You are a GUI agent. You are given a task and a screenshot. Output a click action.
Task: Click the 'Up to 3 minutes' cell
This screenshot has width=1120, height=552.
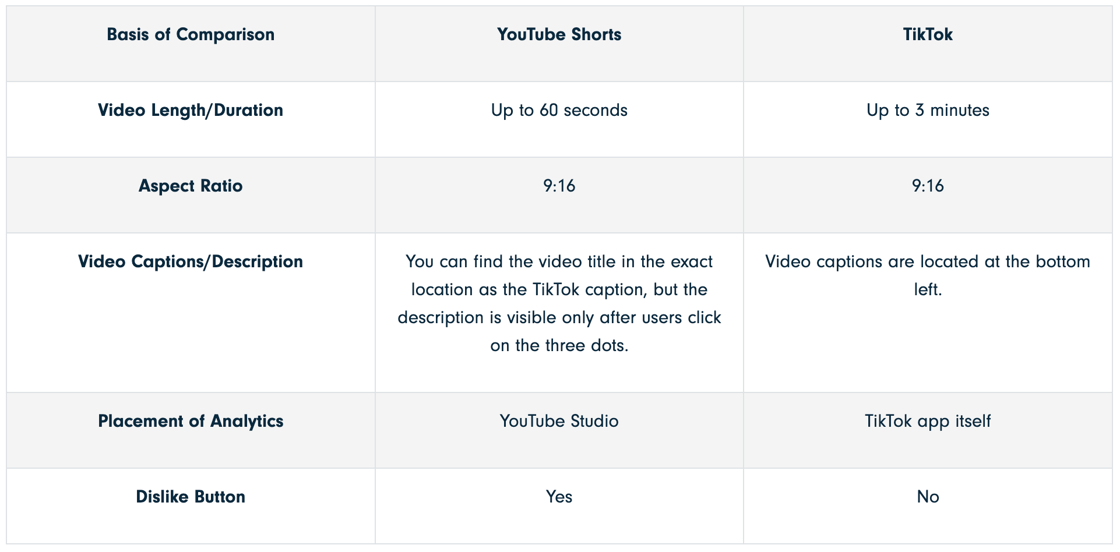[927, 111]
